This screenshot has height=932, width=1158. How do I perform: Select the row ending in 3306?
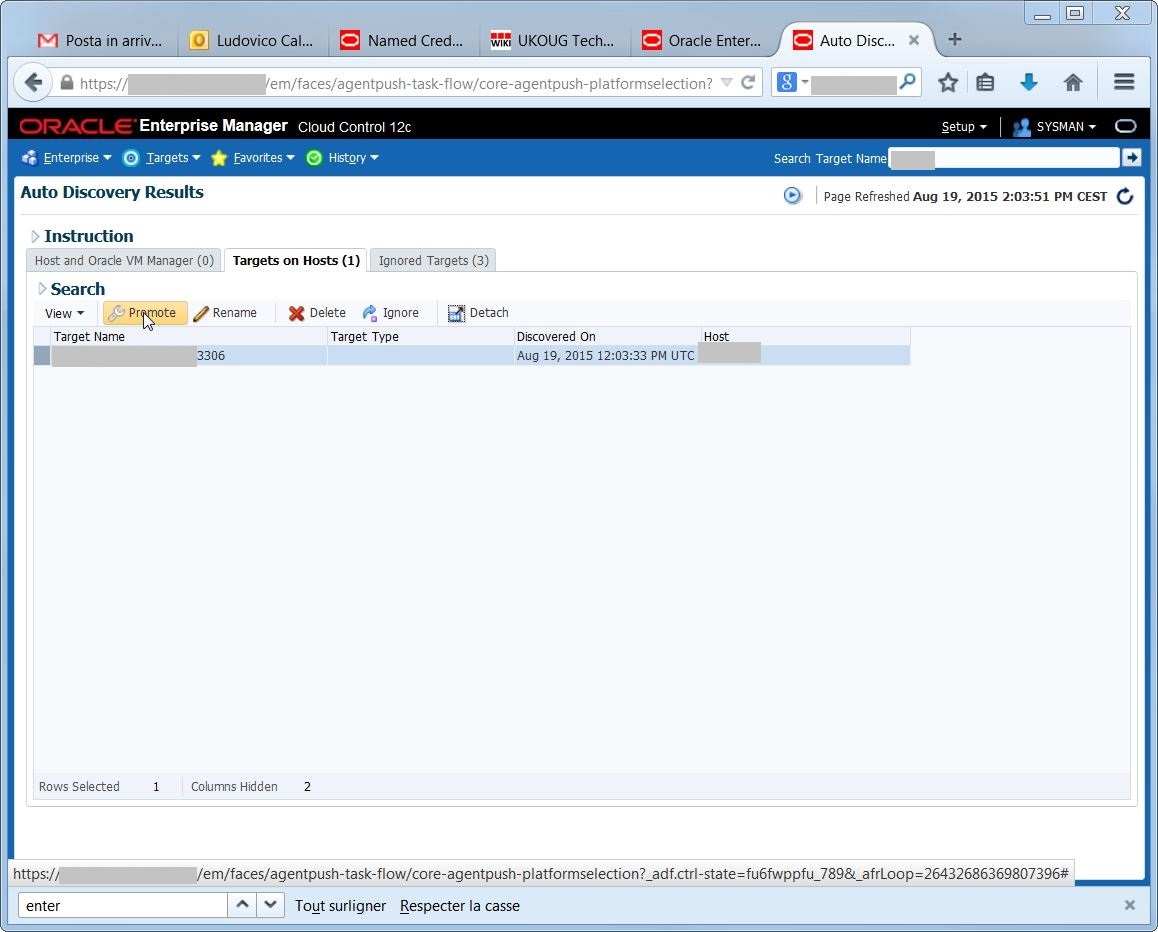472,355
